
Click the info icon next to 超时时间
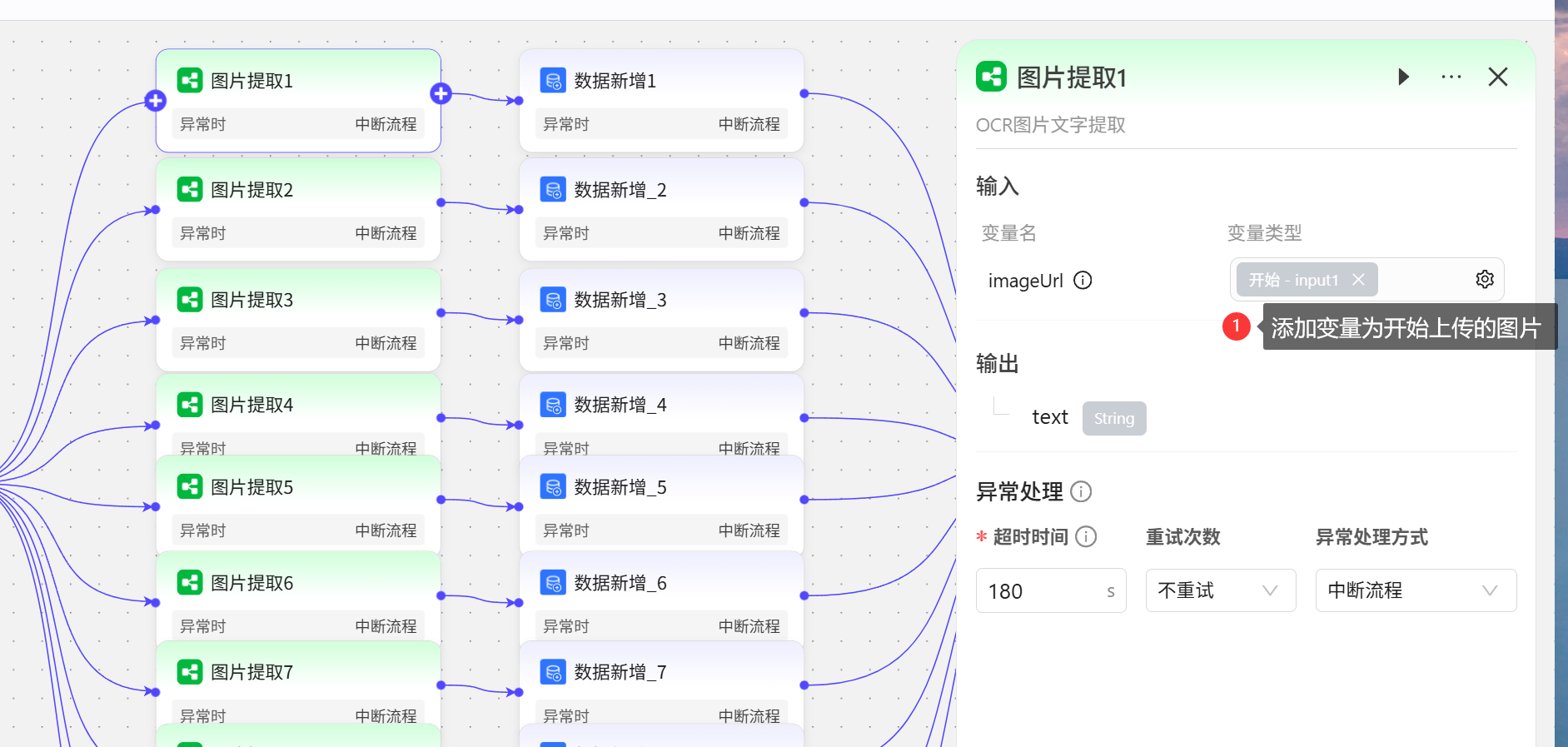(x=1086, y=537)
